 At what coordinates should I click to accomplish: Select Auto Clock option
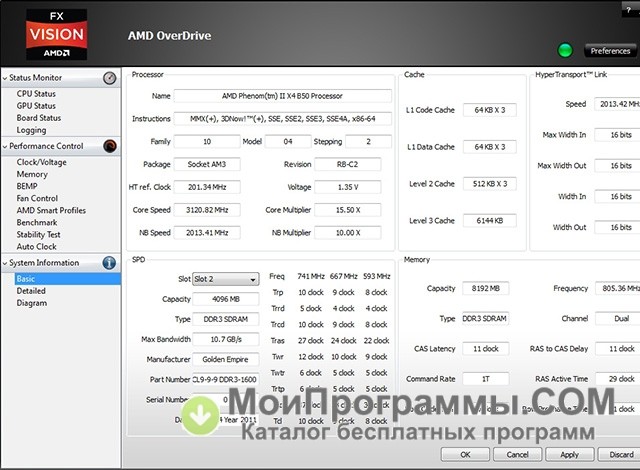pyautogui.click(x=36, y=246)
